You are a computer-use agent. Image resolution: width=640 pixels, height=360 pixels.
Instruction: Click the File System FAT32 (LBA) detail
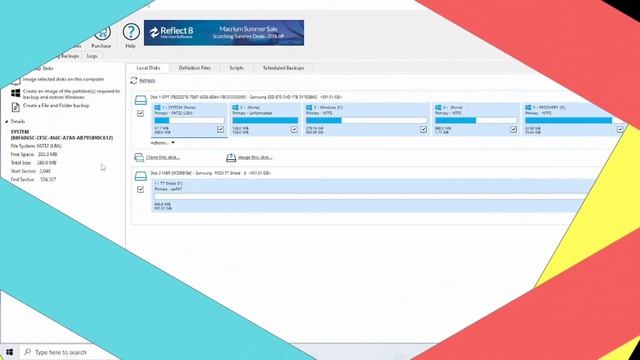coord(36,146)
